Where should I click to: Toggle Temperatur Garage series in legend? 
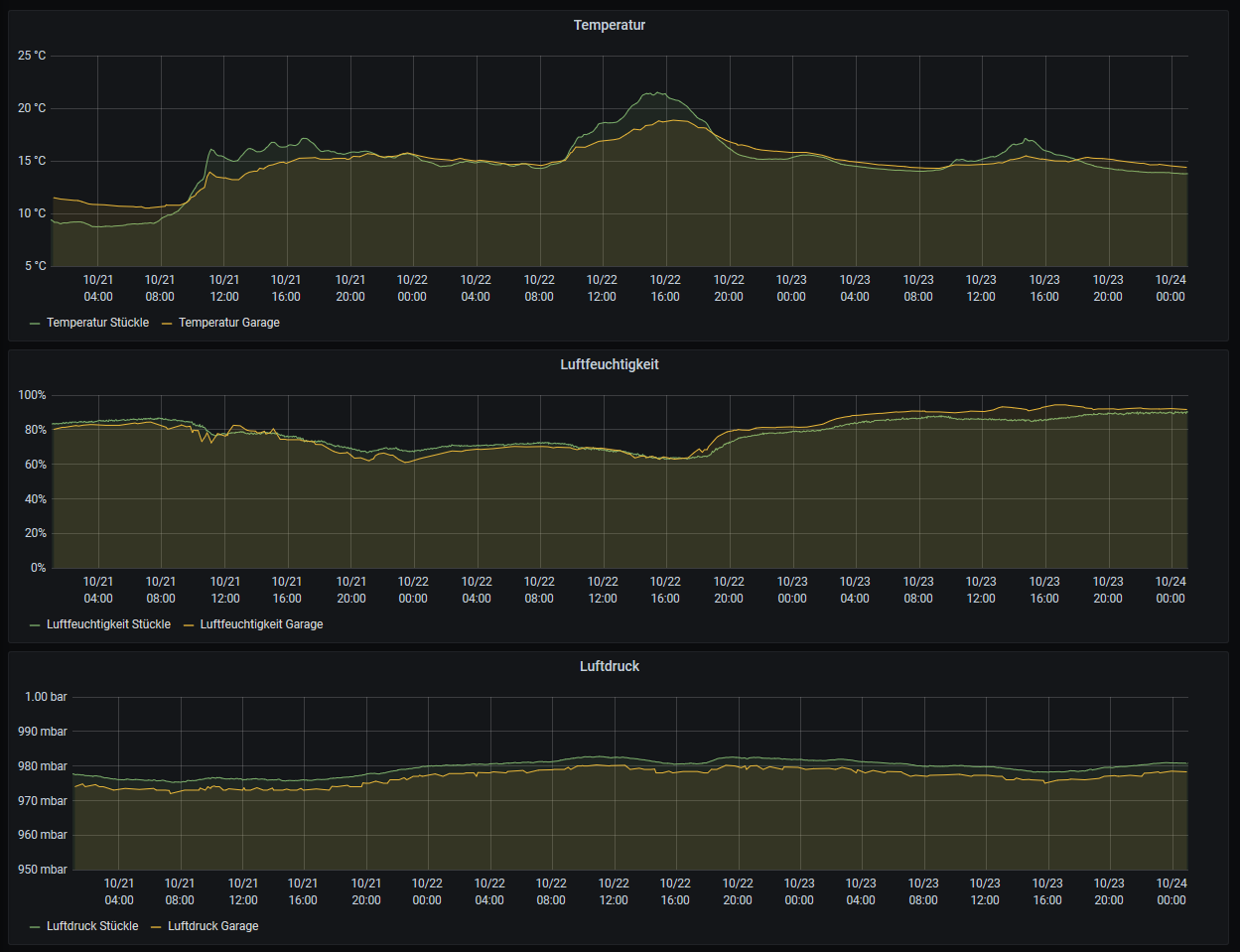228,323
